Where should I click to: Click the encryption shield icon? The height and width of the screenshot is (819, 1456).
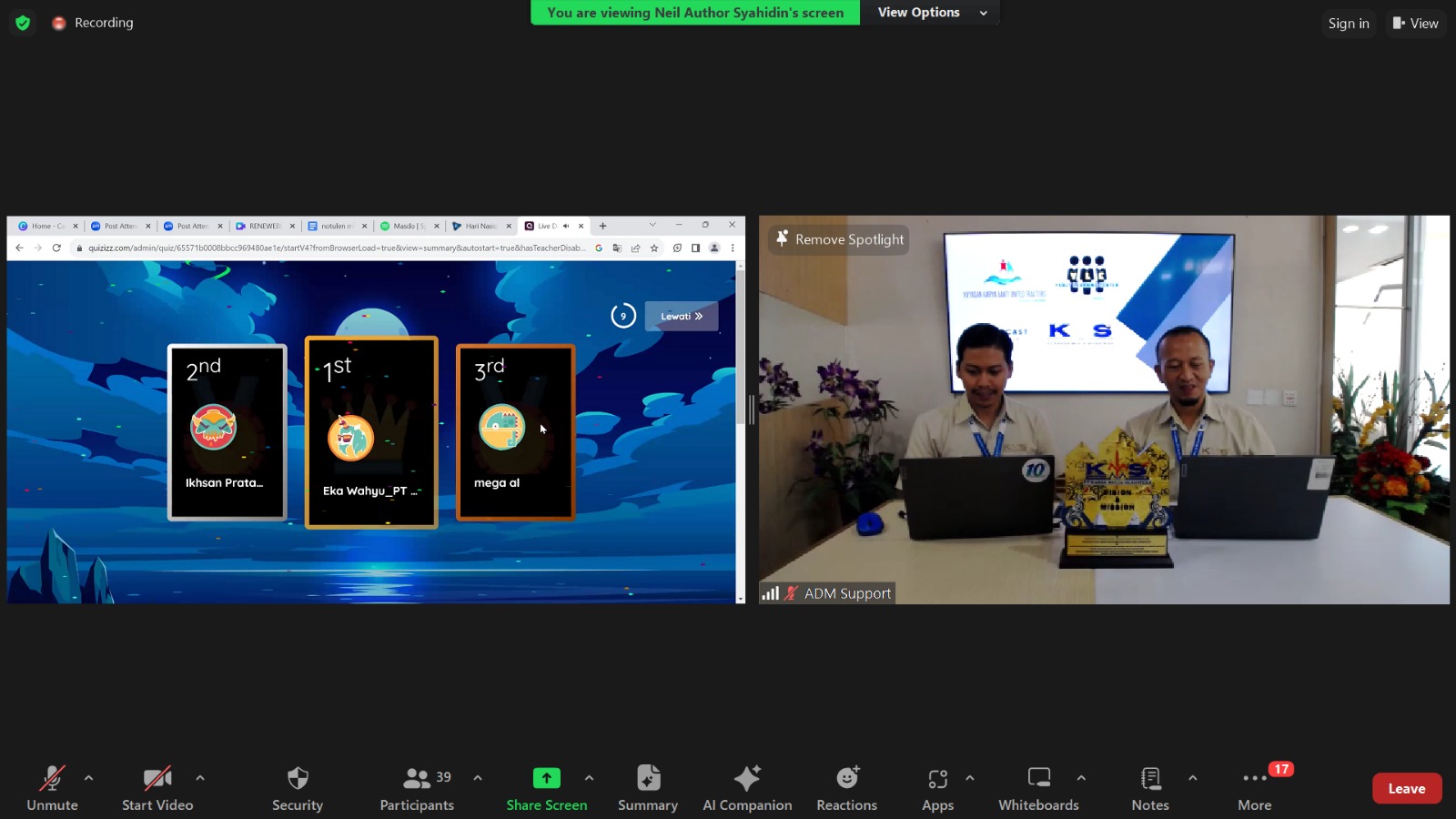[x=23, y=23]
